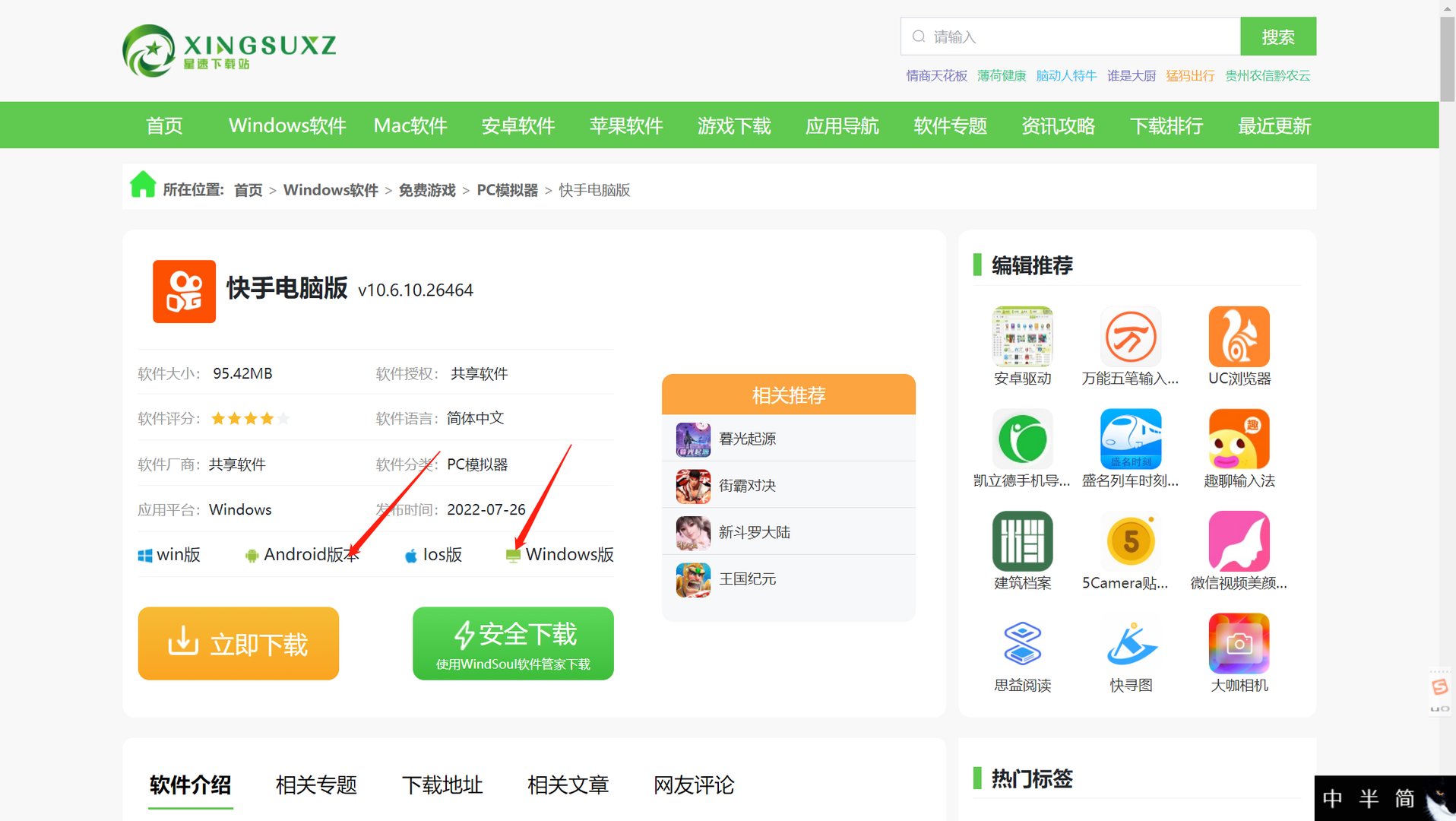The width and height of the screenshot is (1456, 821).
Task: Switch to the 网友评论 tab
Action: (692, 785)
